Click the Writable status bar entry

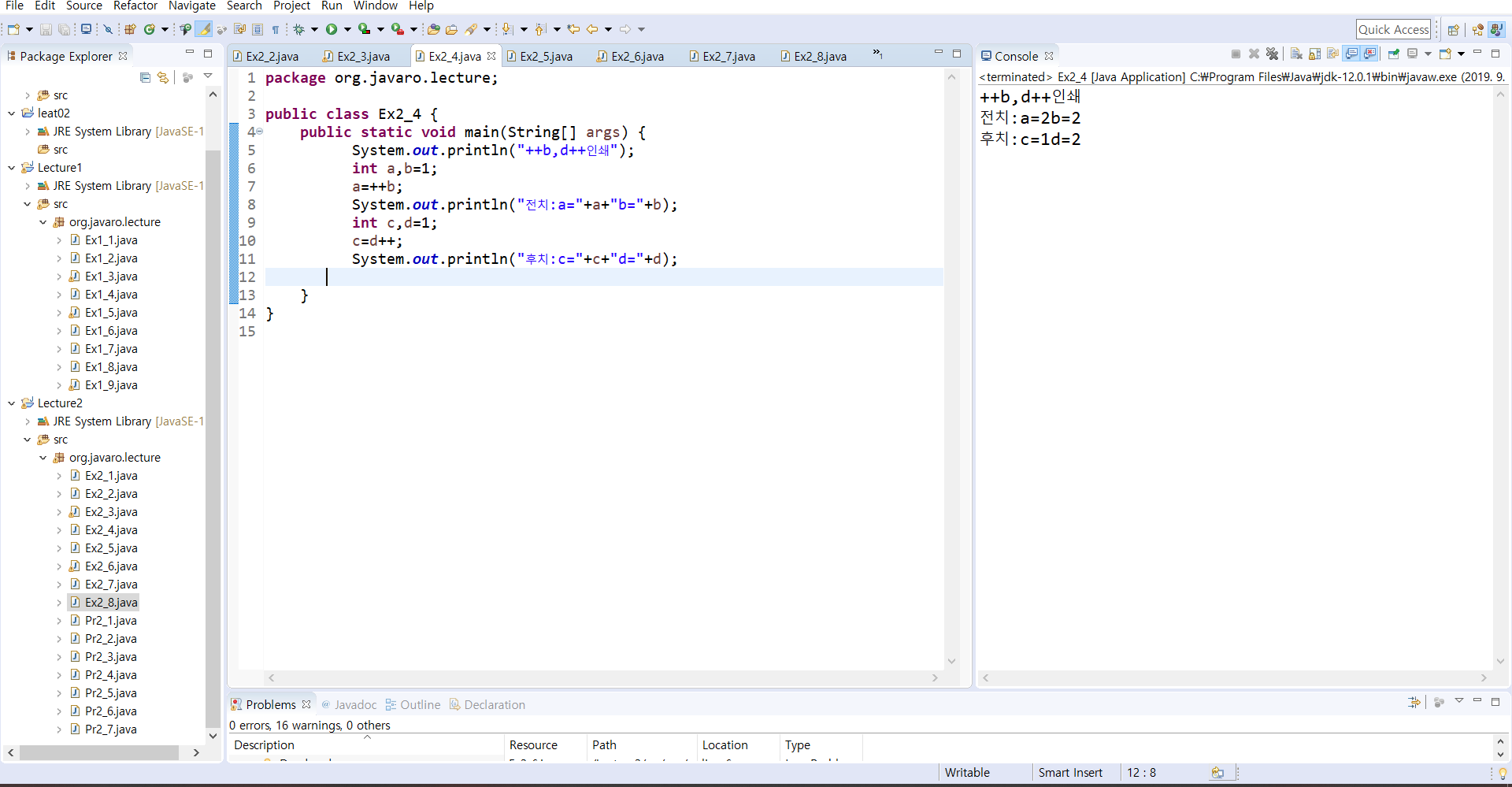click(967, 773)
